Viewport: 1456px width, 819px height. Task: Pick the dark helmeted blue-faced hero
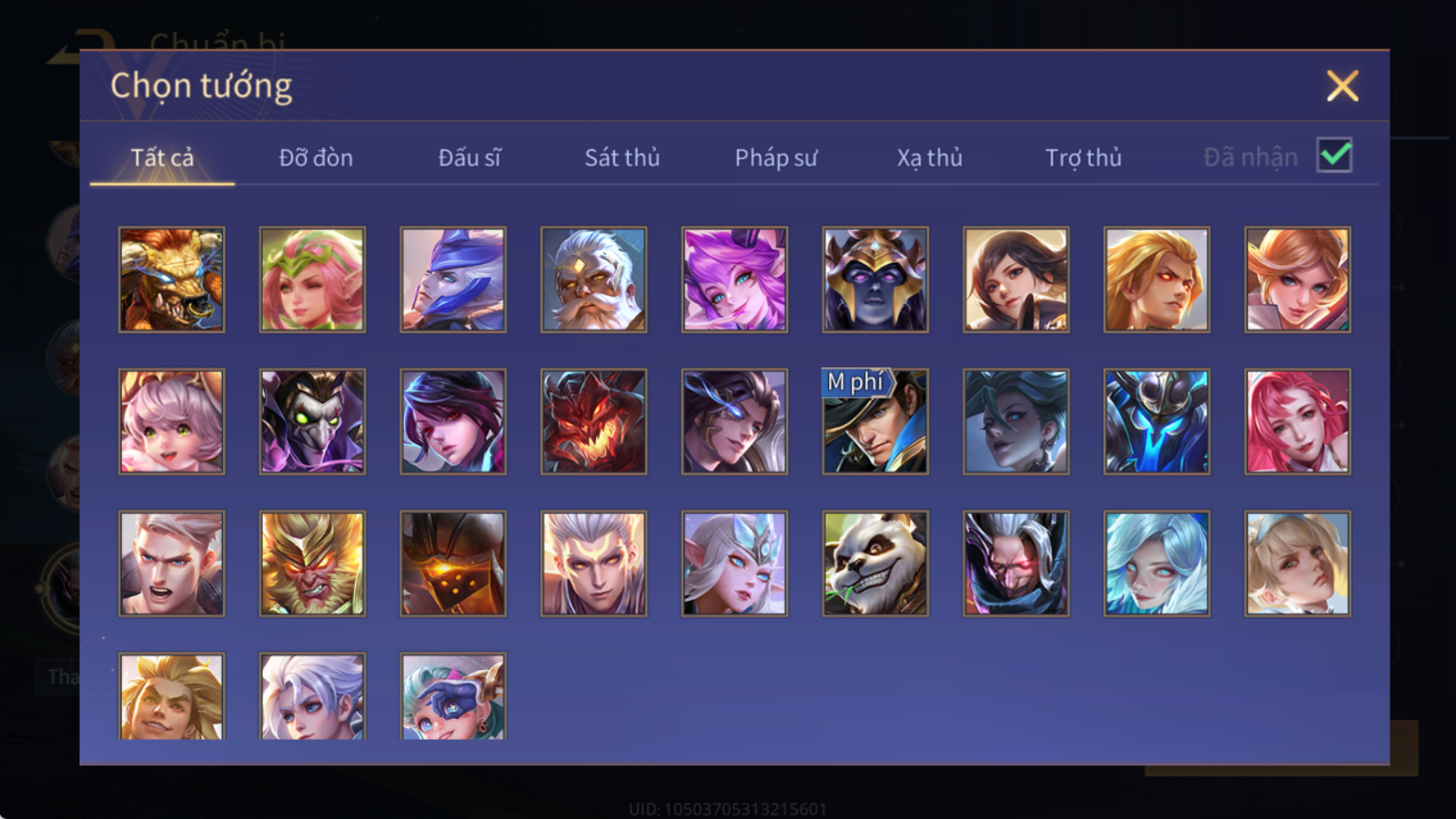tap(875, 279)
